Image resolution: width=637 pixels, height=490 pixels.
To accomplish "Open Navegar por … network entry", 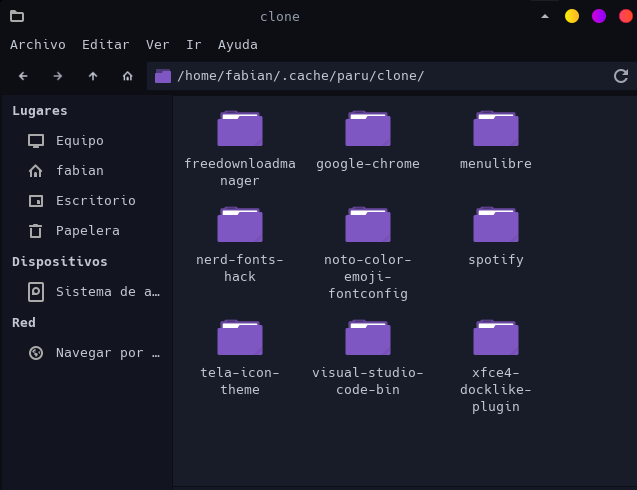I will point(87,353).
